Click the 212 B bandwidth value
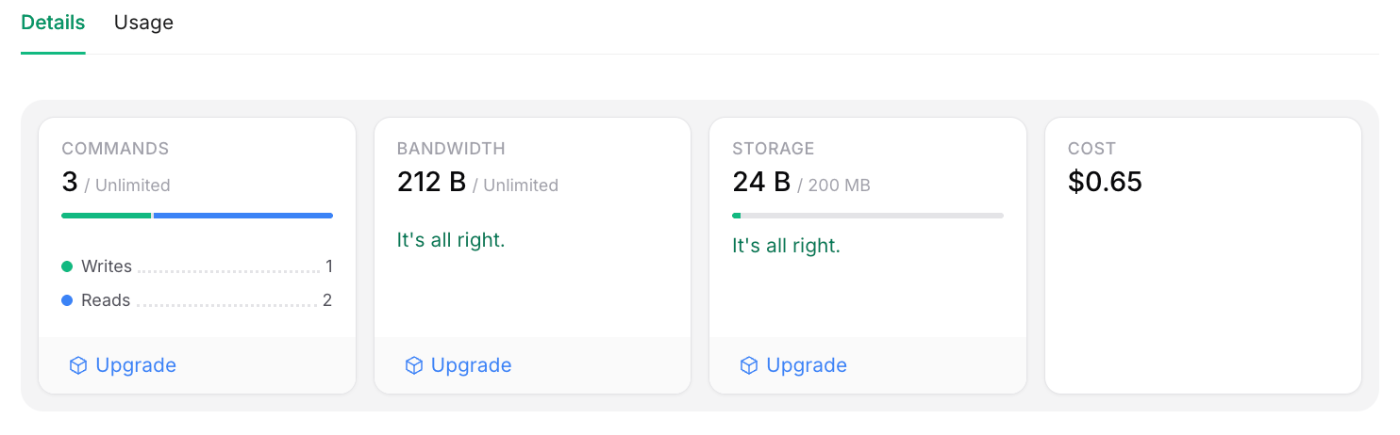The image size is (1400, 435). (x=431, y=182)
